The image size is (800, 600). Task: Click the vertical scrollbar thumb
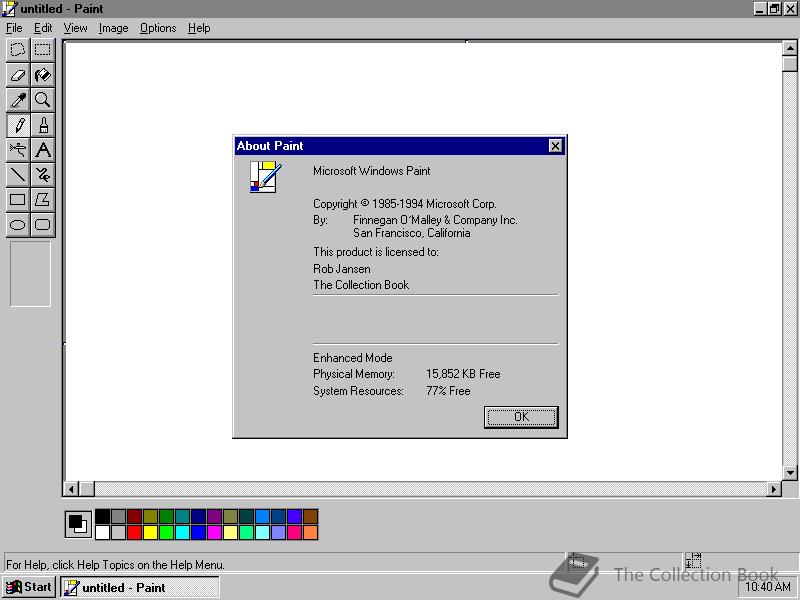[789, 63]
